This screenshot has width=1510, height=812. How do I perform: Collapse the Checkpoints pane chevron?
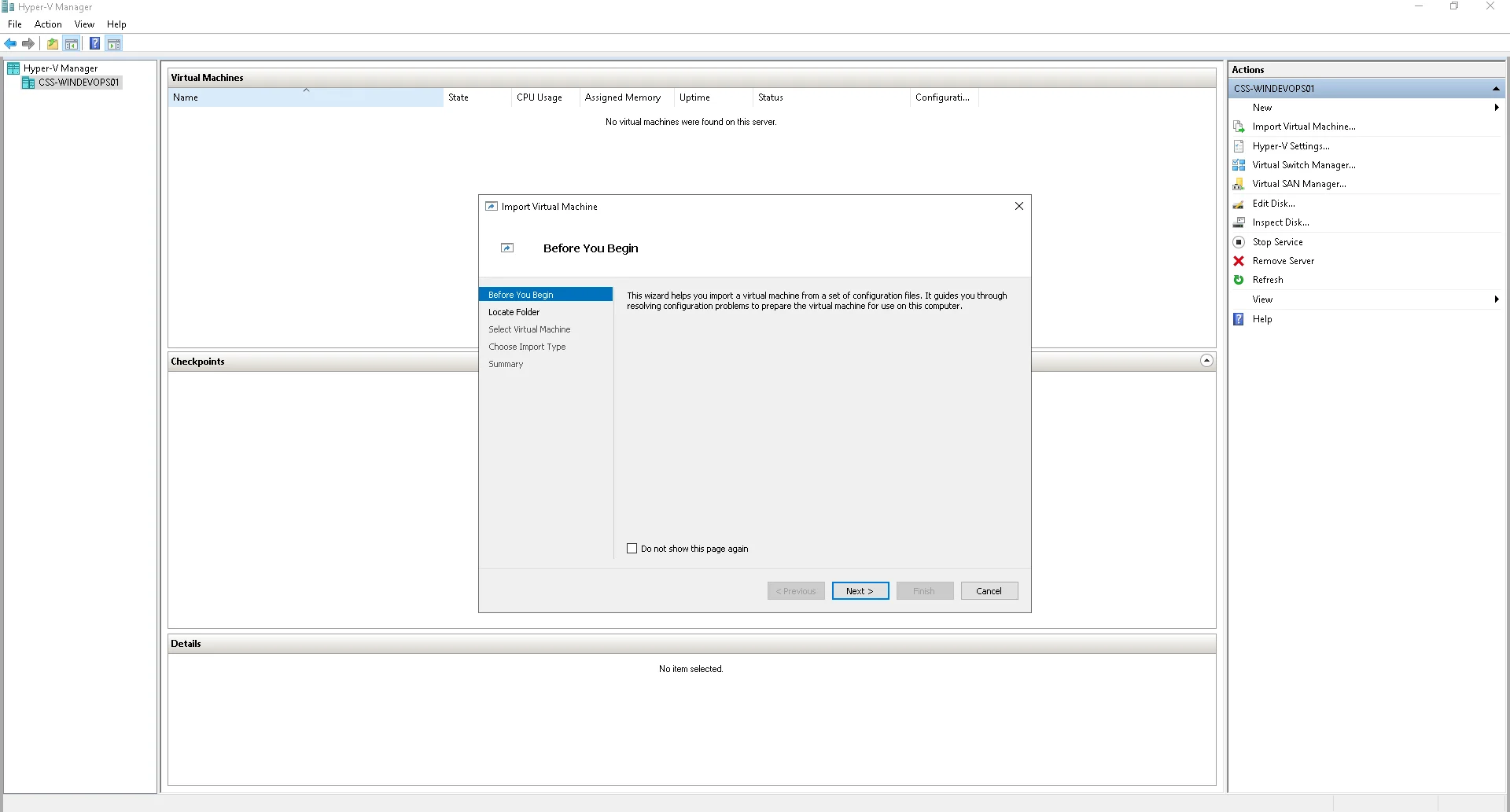[x=1207, y=361]
